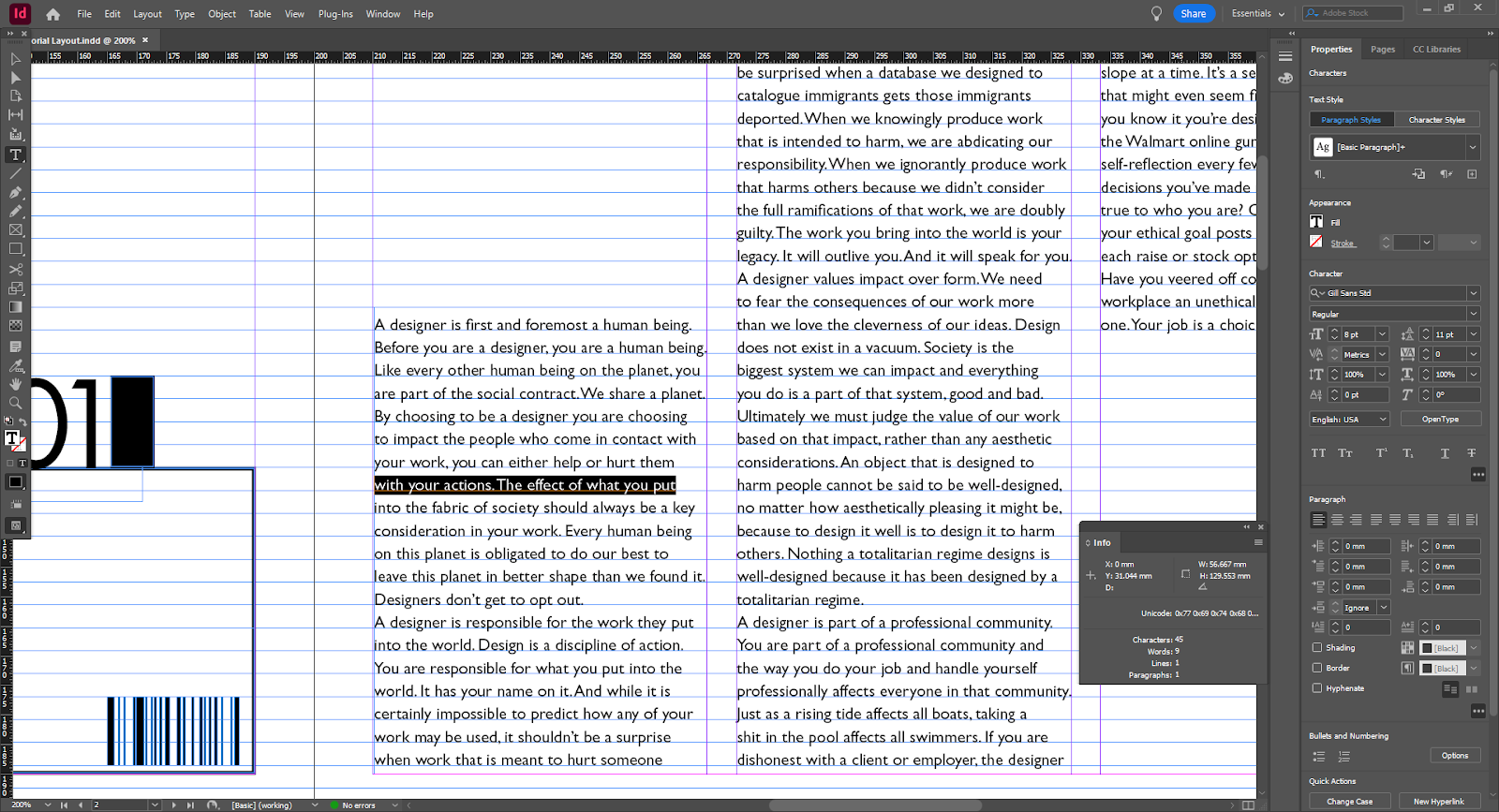This screenshot has height=812, width=1499.
Task: Open the Basic Paragraph style dropdown
Action: [x=1473, y=147]
